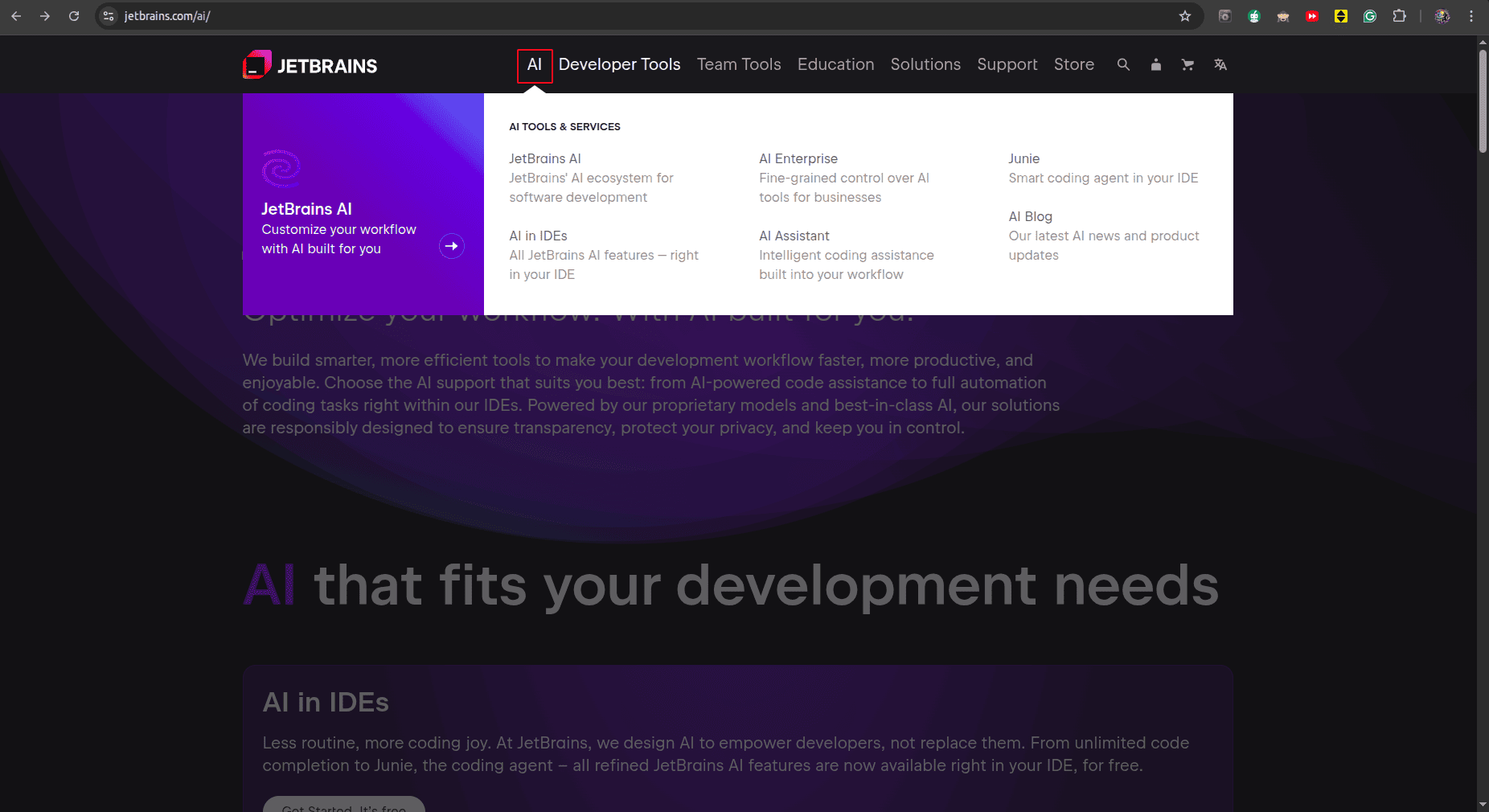The height and width of the screenshot is (812, 1489).
Task: Open the Support menu
Action: [x=1007, y=64]
